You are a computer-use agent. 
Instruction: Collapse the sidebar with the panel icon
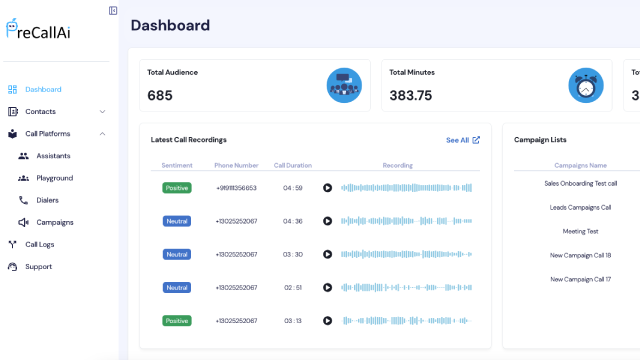(113, 11)
